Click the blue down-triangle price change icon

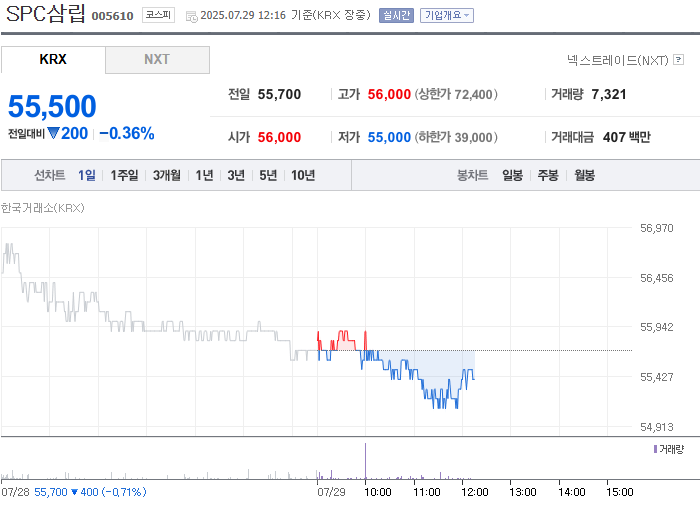(x=53, y=133)
